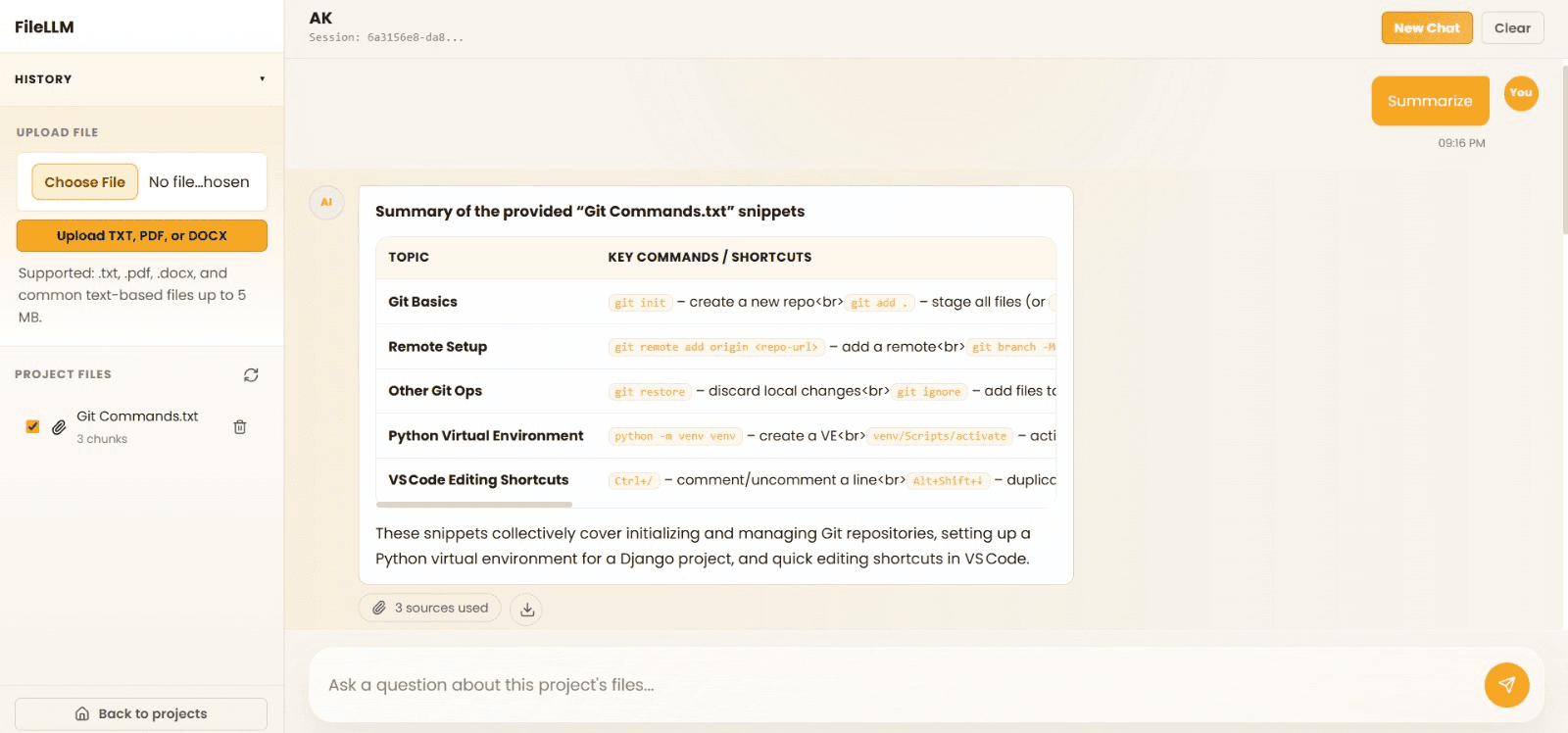1568x733 pixels.
Task: Expand the History dropdown arrow
Action: tap(262, 79)
